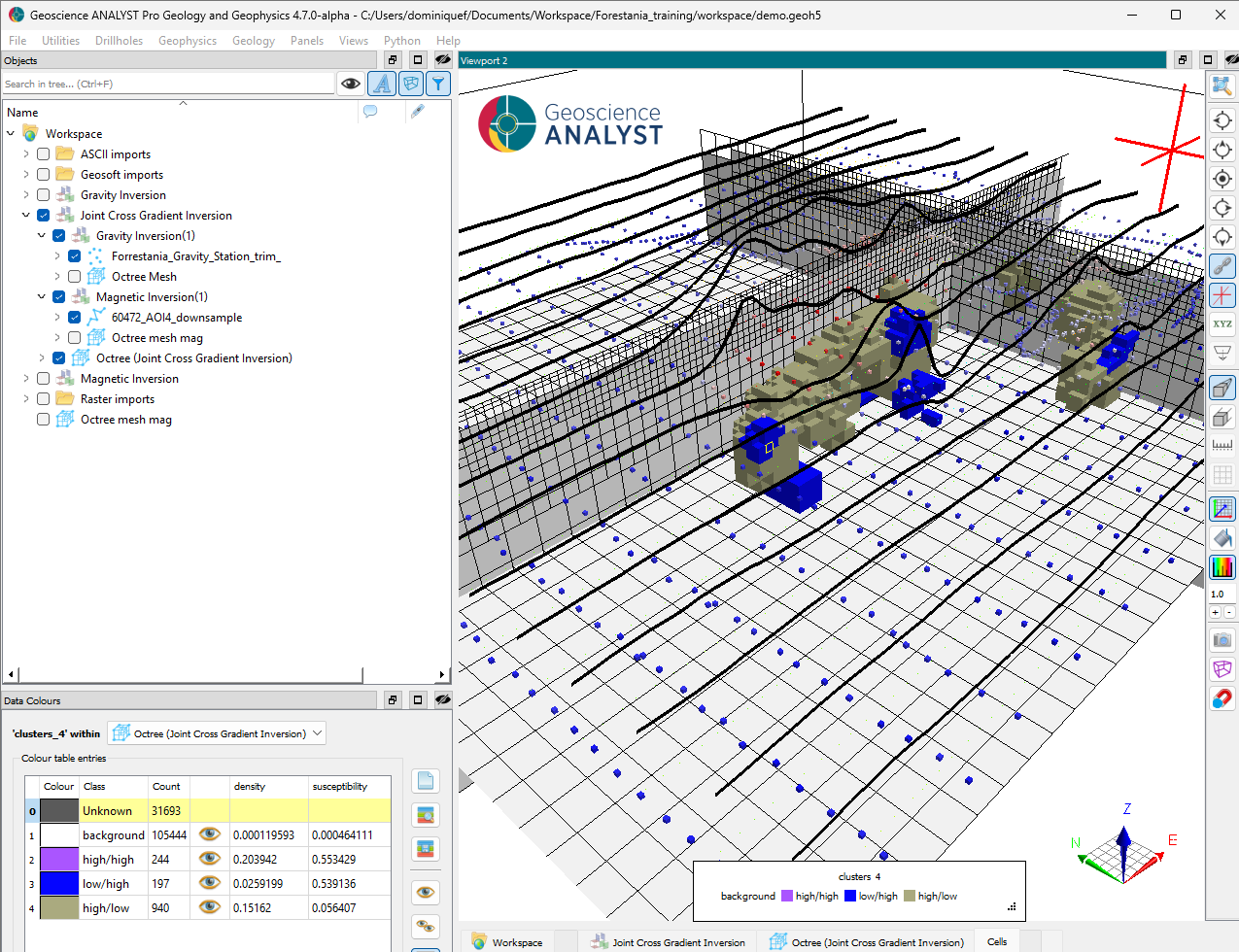Screen dimensions: 1239x952
Task: Click the plus button below the 1.0 value
Action: [x=1215, y=613]
